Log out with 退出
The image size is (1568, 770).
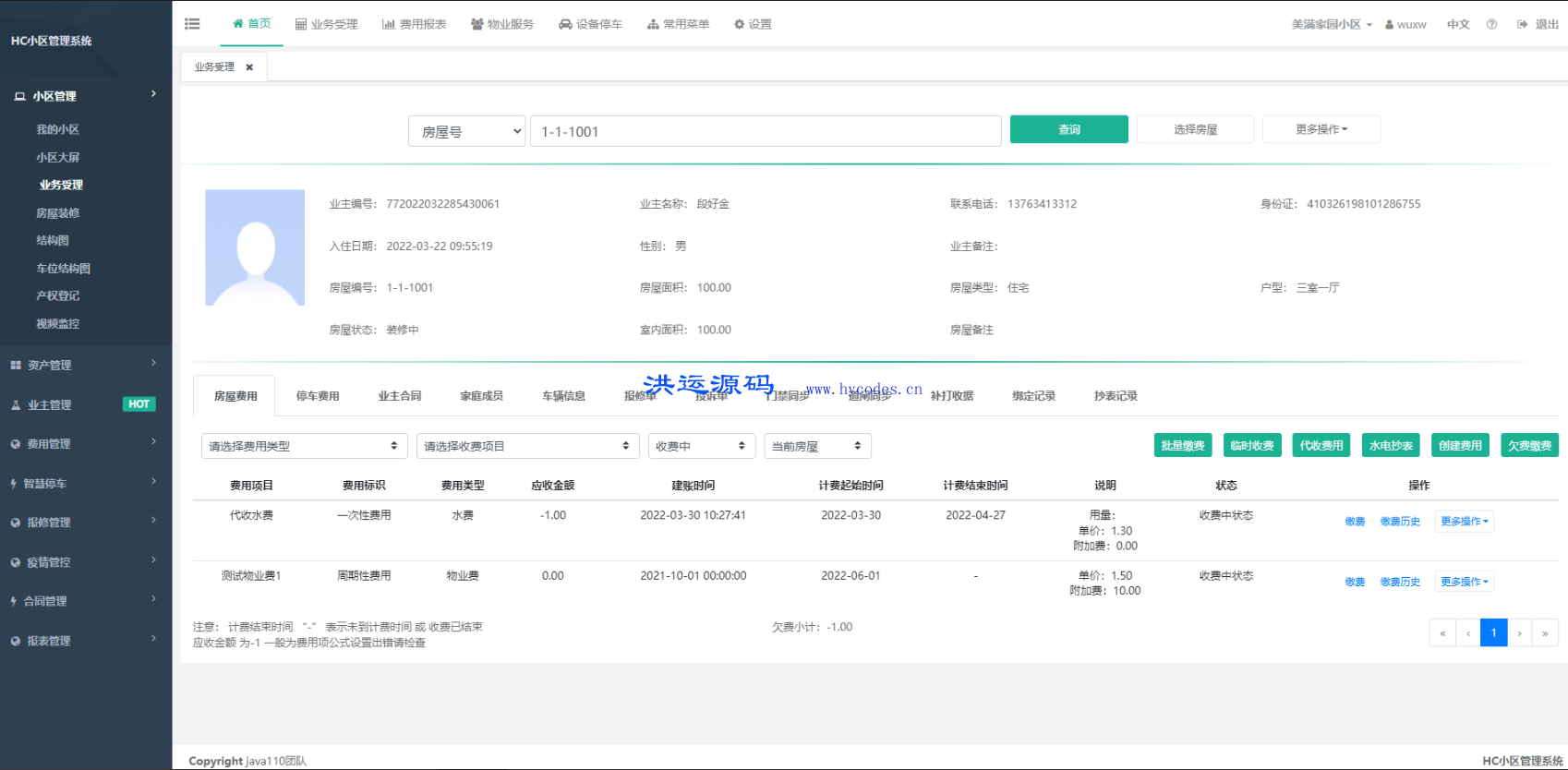point(1538,24)
